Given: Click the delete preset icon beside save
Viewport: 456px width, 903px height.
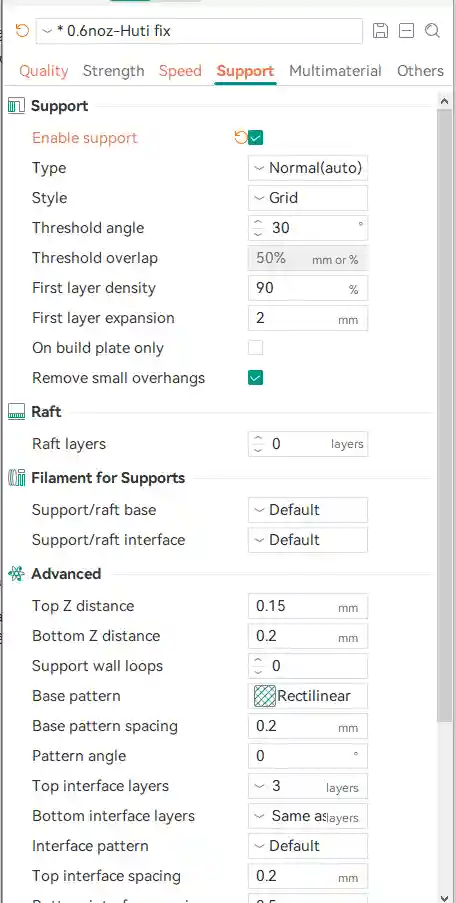Looking at the screenshot, I should (406, 31).
